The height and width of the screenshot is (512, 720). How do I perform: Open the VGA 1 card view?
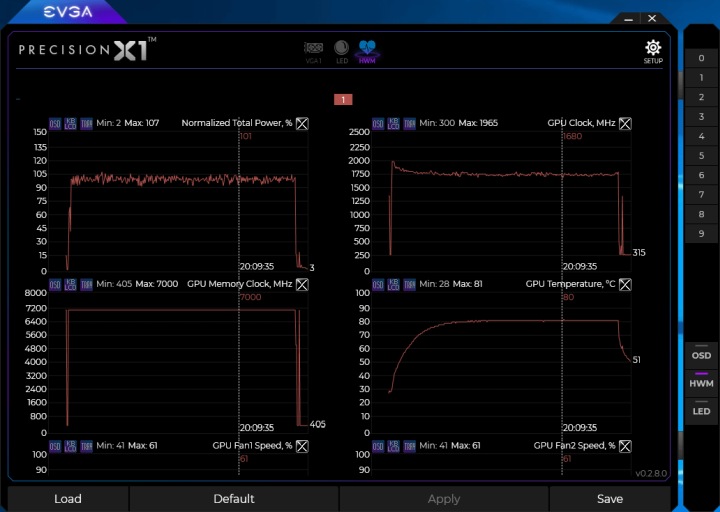pyautogui.click(x=314, y=52)
